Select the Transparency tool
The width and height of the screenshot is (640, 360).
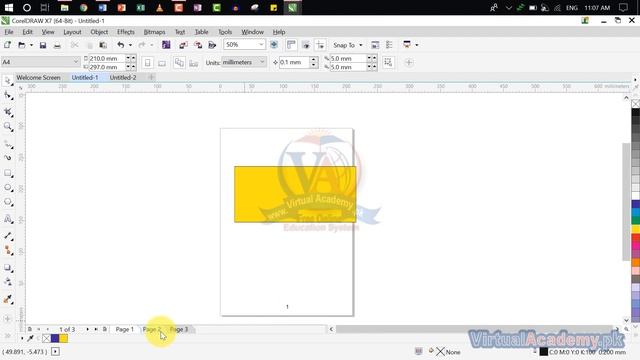point(7,282)
